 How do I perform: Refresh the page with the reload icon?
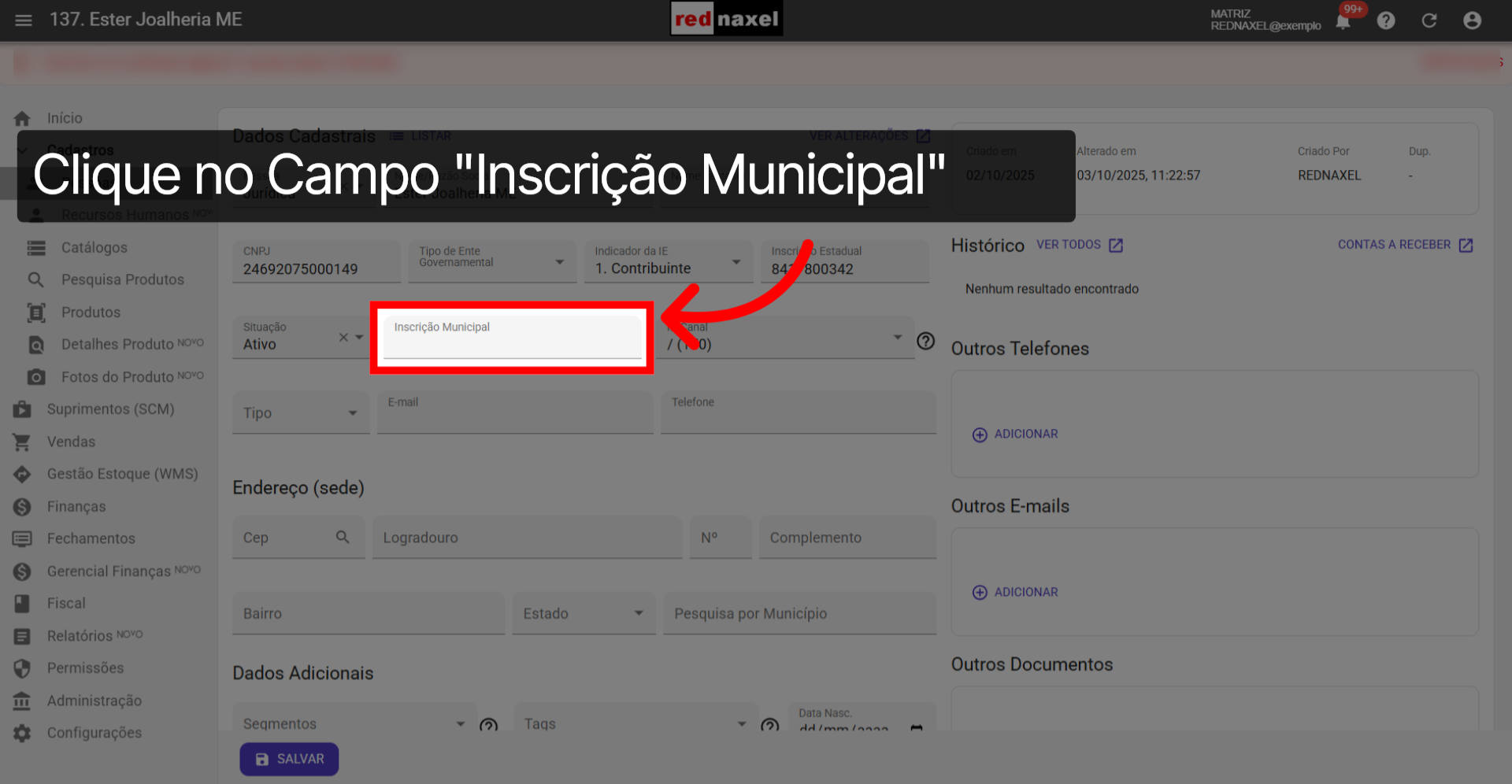pos(1429,20)
